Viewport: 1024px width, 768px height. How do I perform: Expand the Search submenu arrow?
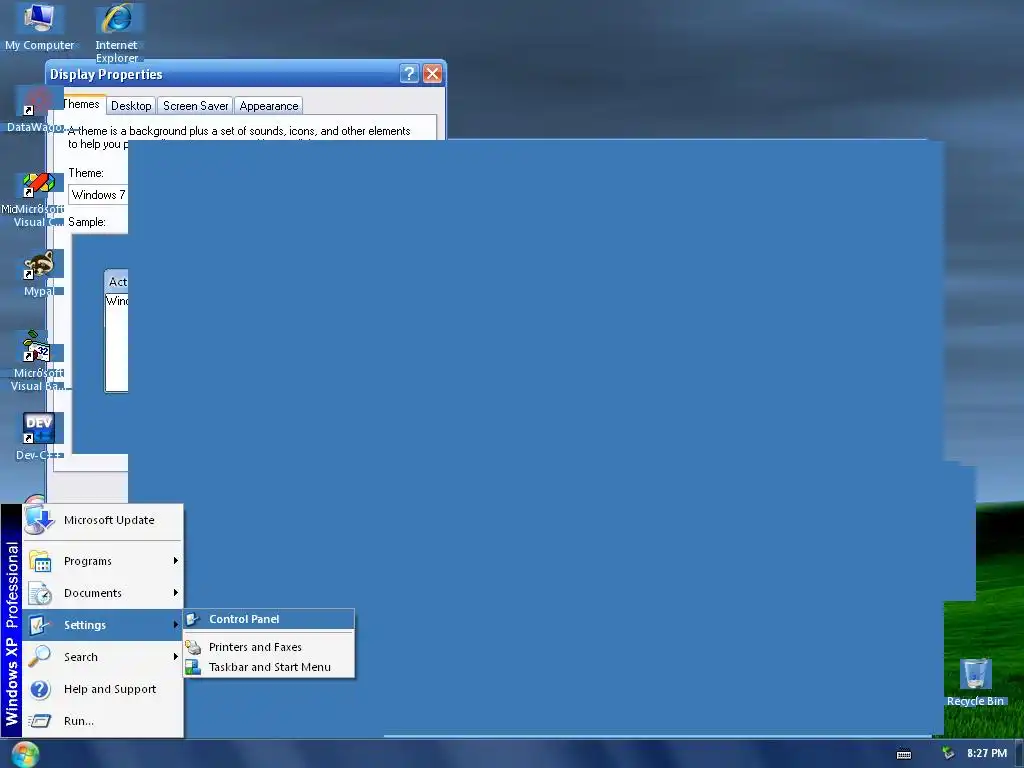pyautogui.click(x=176, y=656)
